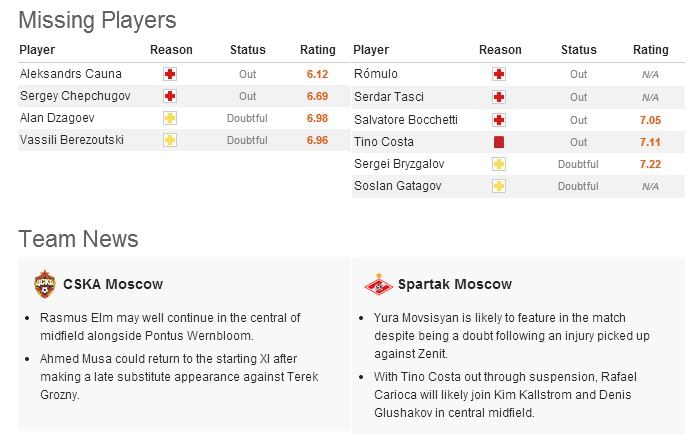This screenshot has width=688, height=434.
Task: Click Rómulo's red injury cross icon
Action: 499,74
